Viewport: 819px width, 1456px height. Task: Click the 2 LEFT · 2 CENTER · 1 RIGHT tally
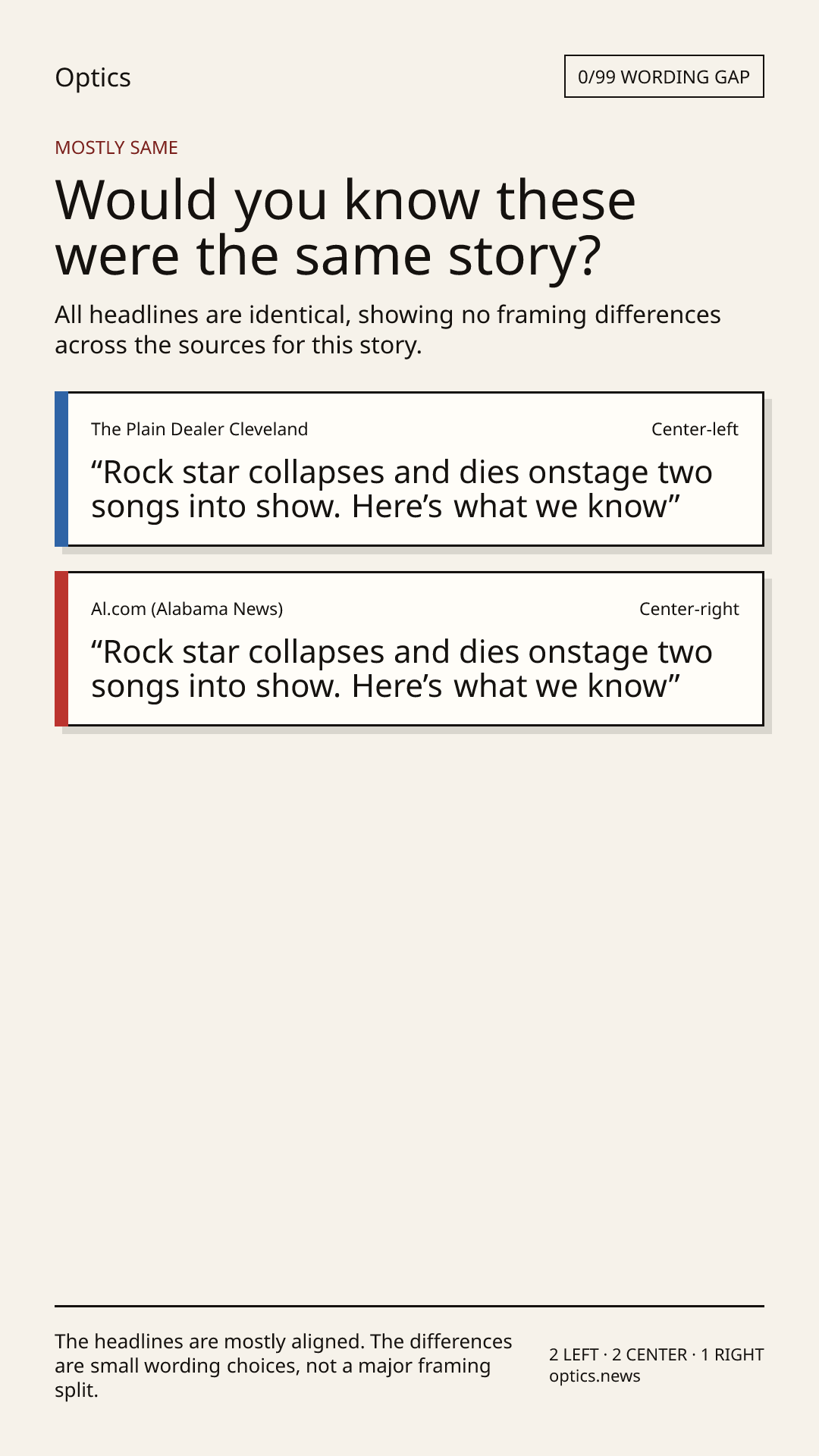click(x=657, y=1354)
